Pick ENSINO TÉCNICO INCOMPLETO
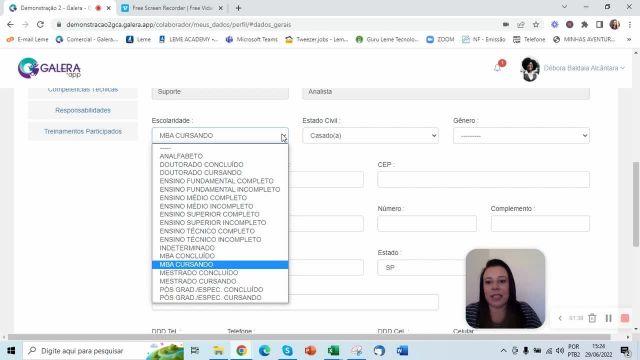640x360 pixels. pos(220,239)
